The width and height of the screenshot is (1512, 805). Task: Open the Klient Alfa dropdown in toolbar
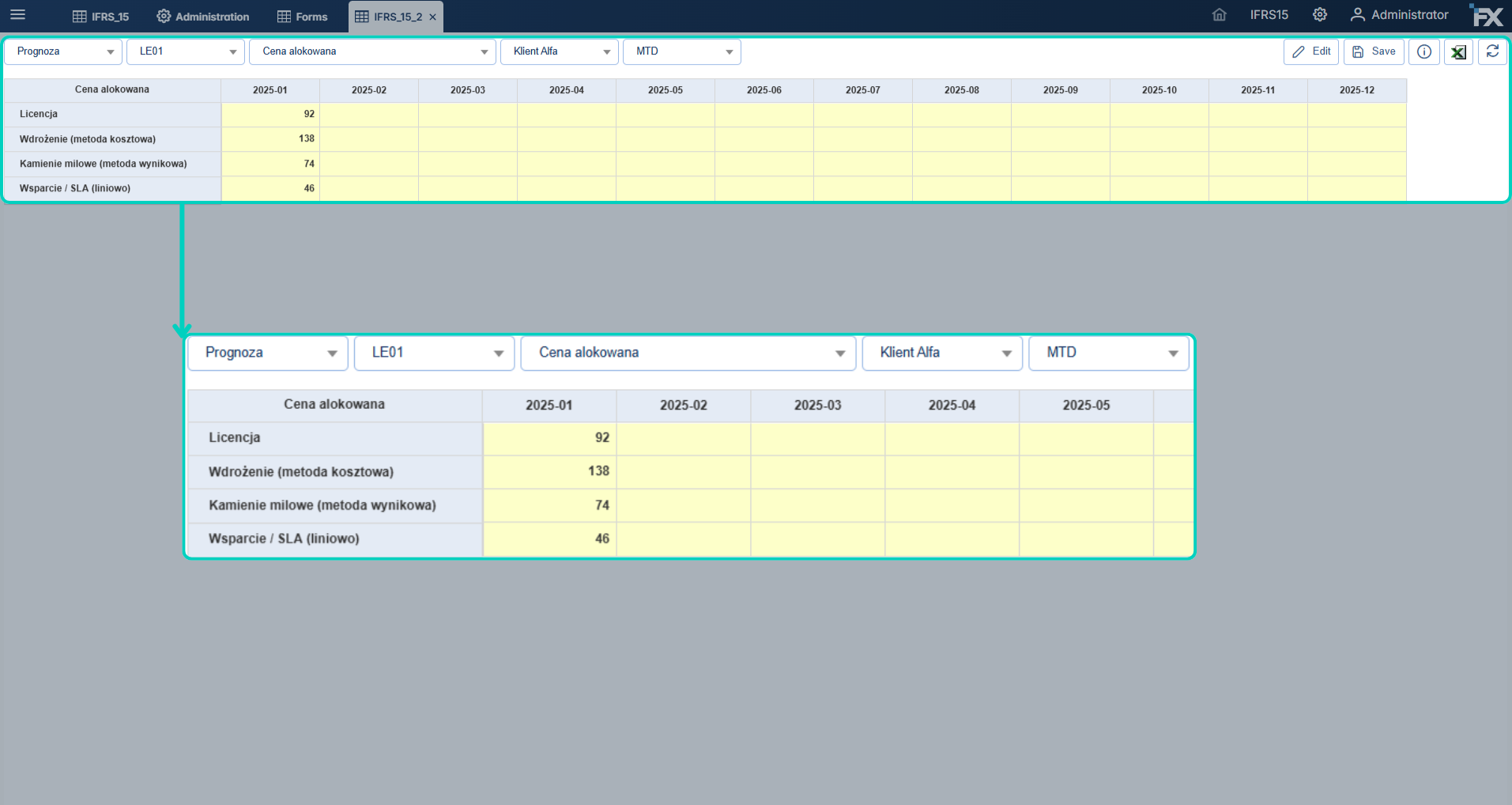[560, 51]
